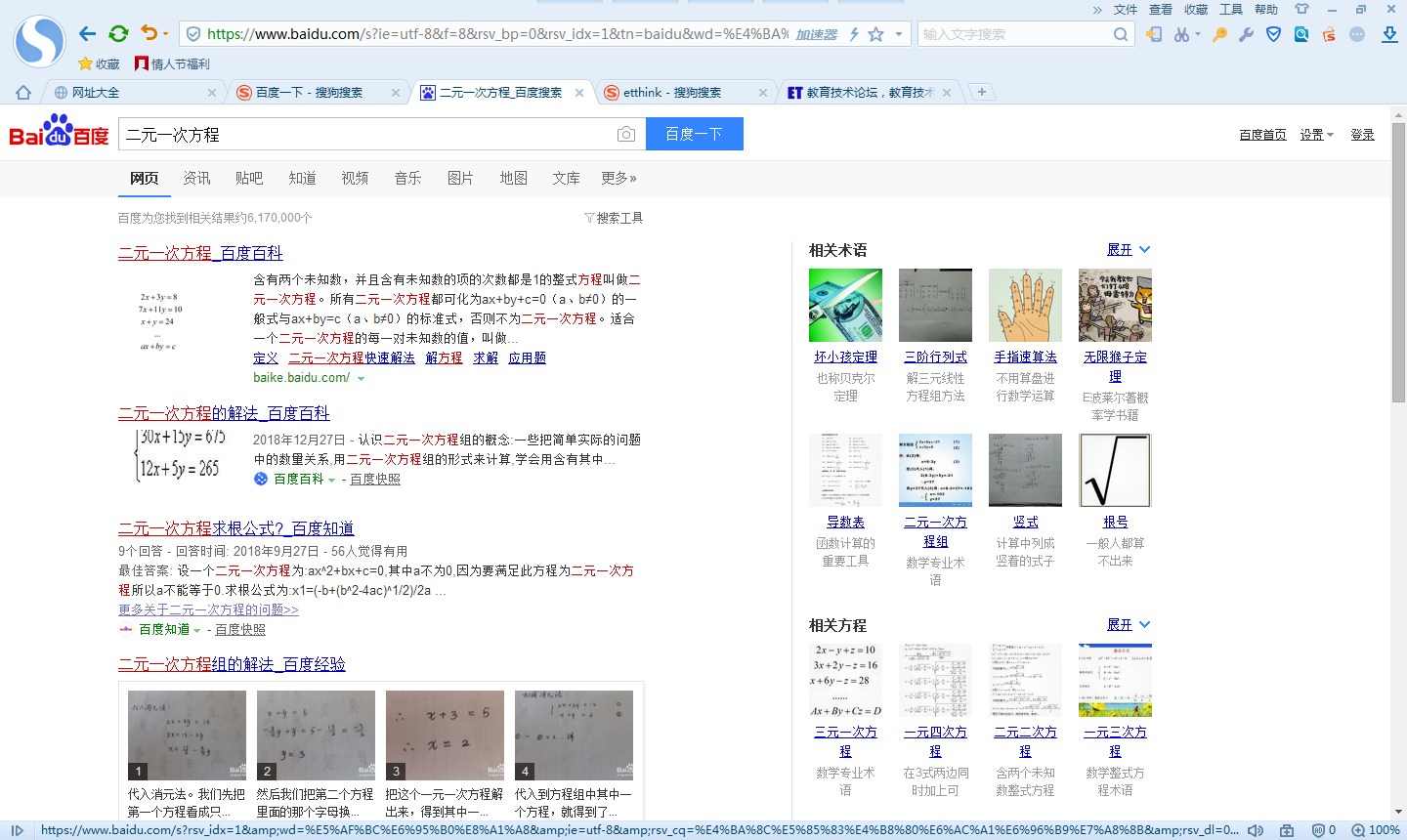Open a new tab with the plus button

coord(982,92)
